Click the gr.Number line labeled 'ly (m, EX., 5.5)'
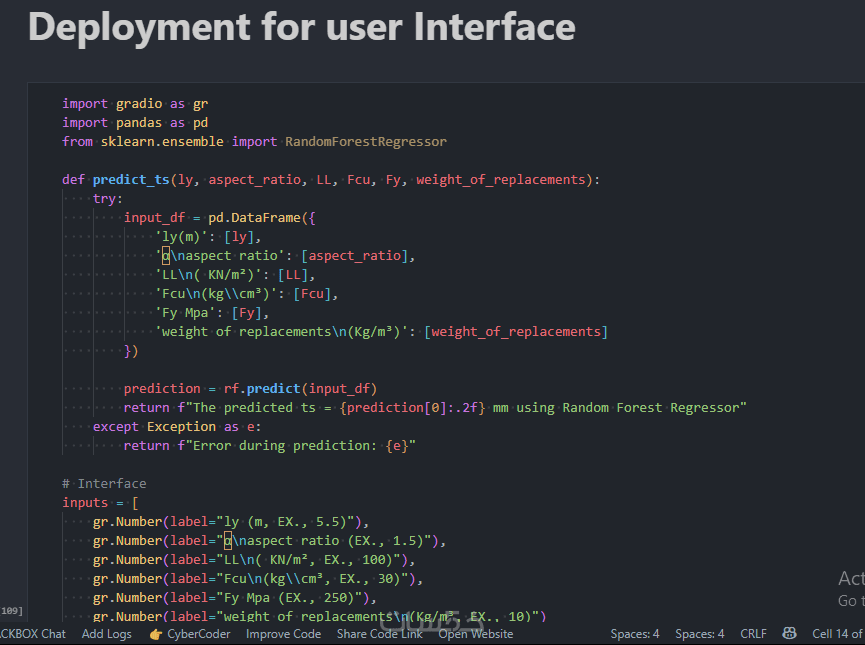 pos(231,522)
